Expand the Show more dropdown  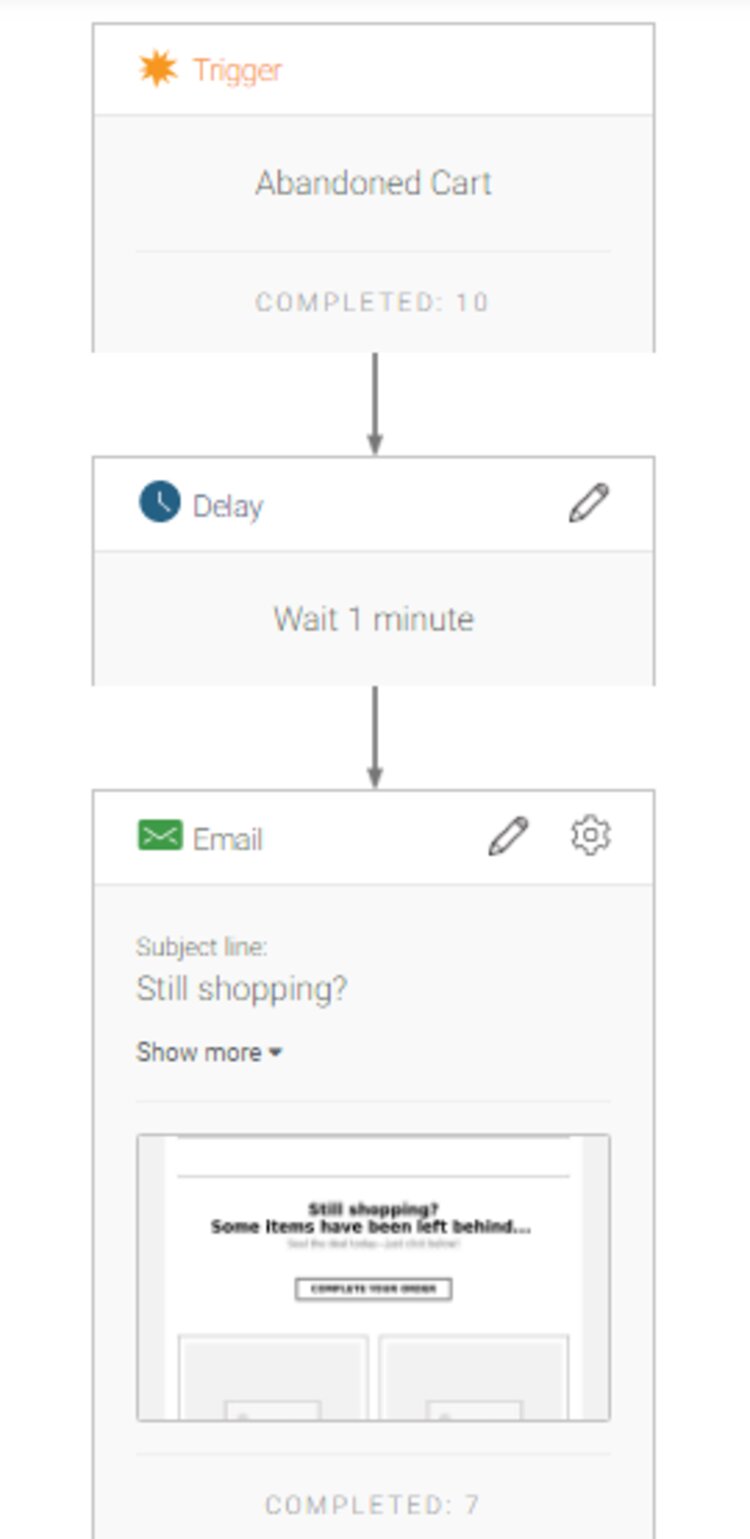[x=209, y=1052]
